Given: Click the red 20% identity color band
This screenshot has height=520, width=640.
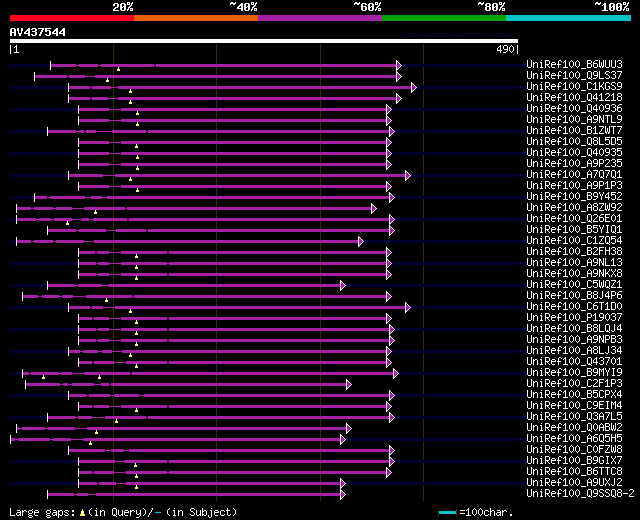Looking at the screenshot, I should pyautogui.click(x=72, y=18).
